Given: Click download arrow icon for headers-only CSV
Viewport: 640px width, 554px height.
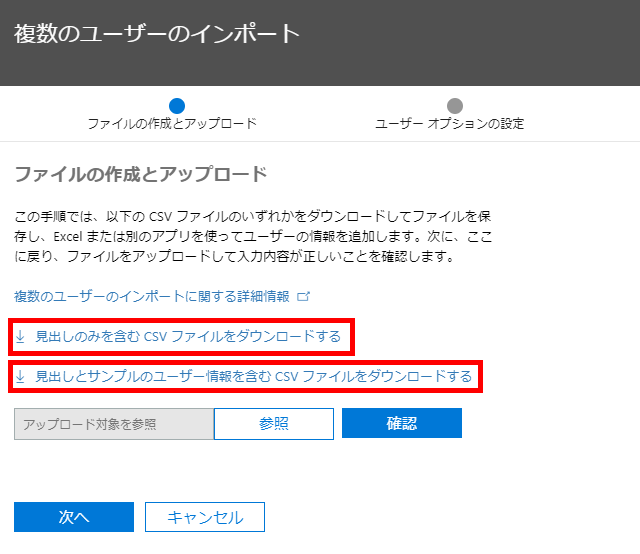Looking at the screenshot, I should click(21, 337).
